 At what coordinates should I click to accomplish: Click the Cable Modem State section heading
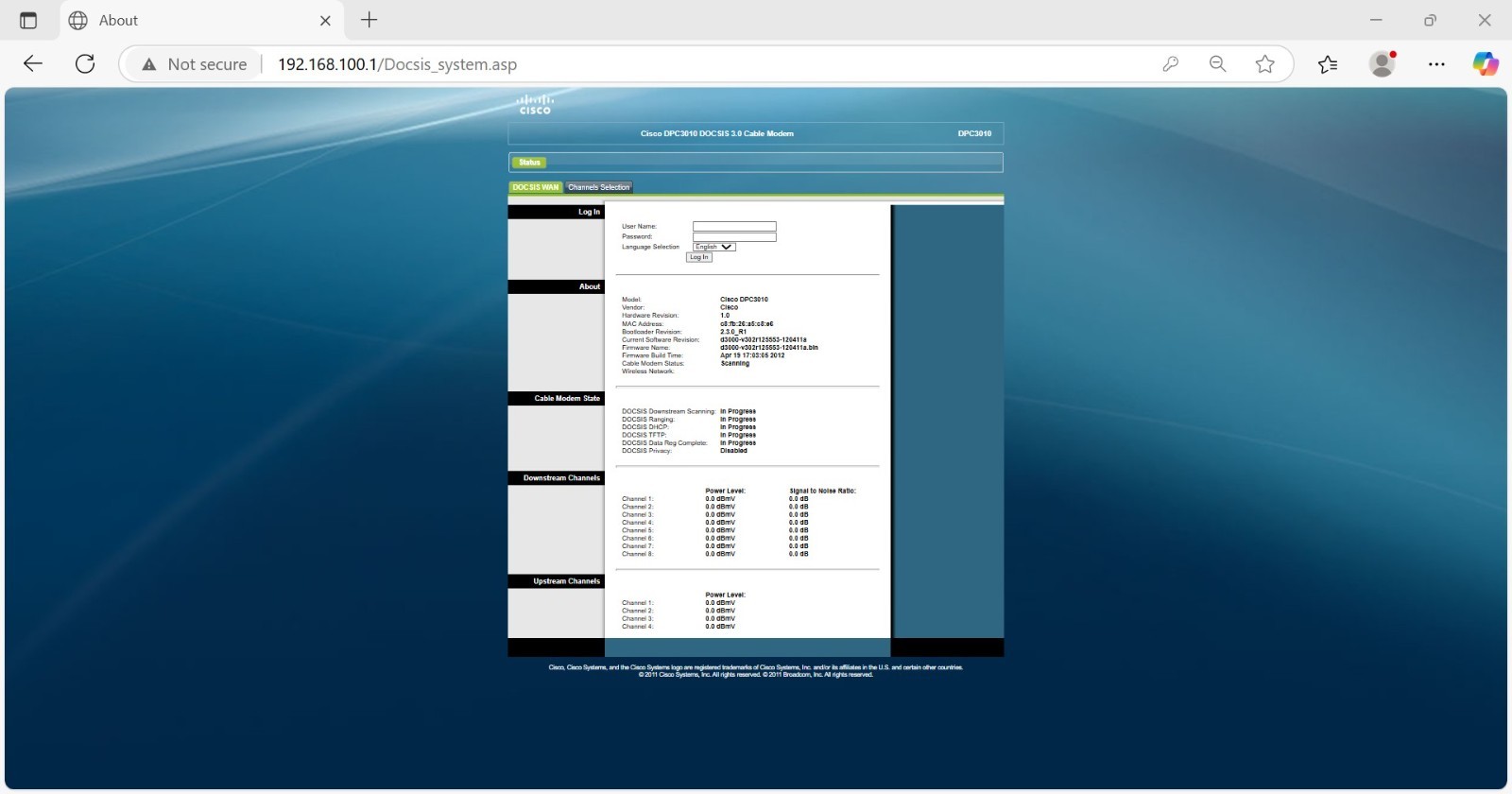(567, 399)
